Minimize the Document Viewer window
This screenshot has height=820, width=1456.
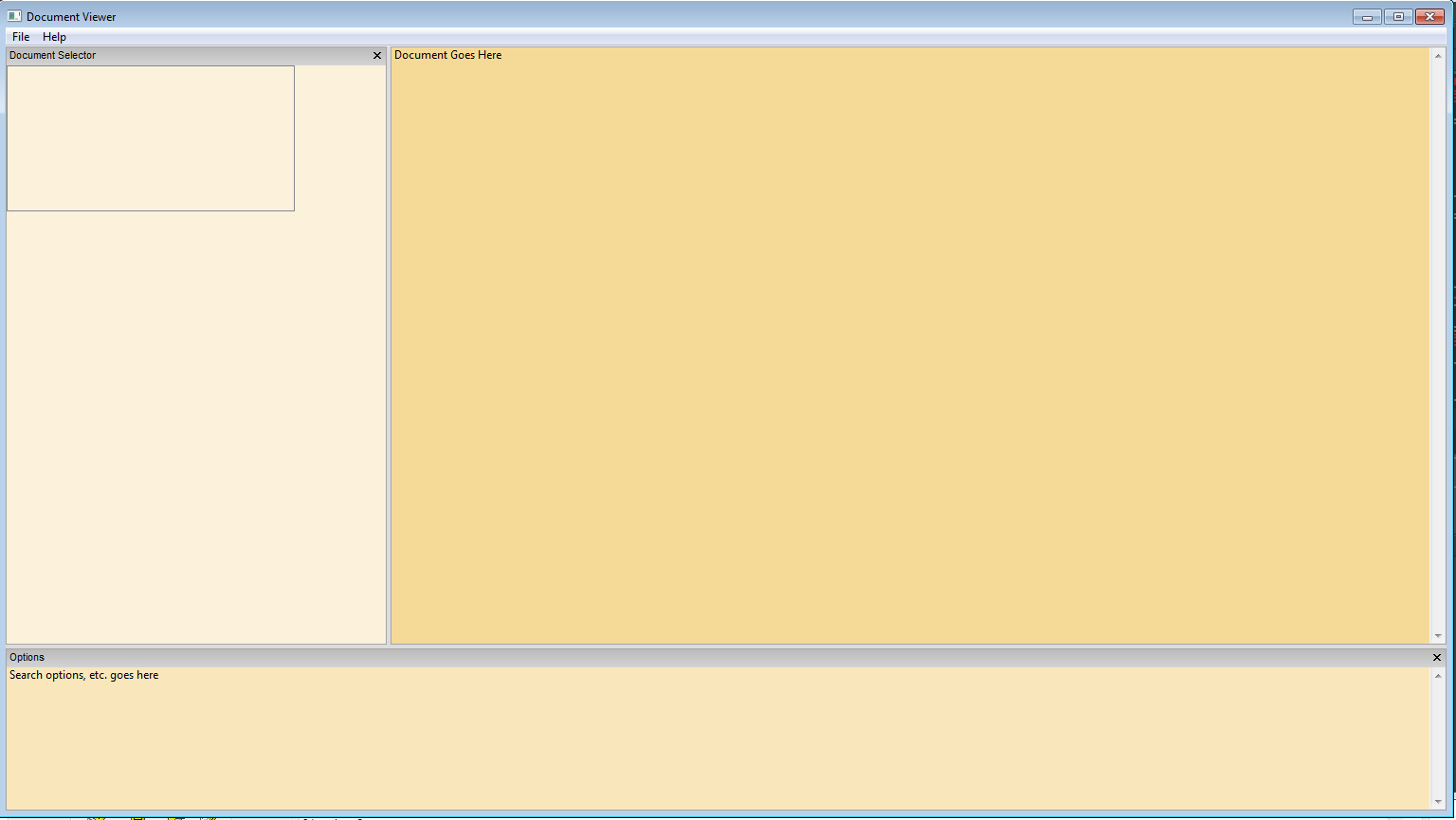pyautogui.click(x=1367, y=17)
